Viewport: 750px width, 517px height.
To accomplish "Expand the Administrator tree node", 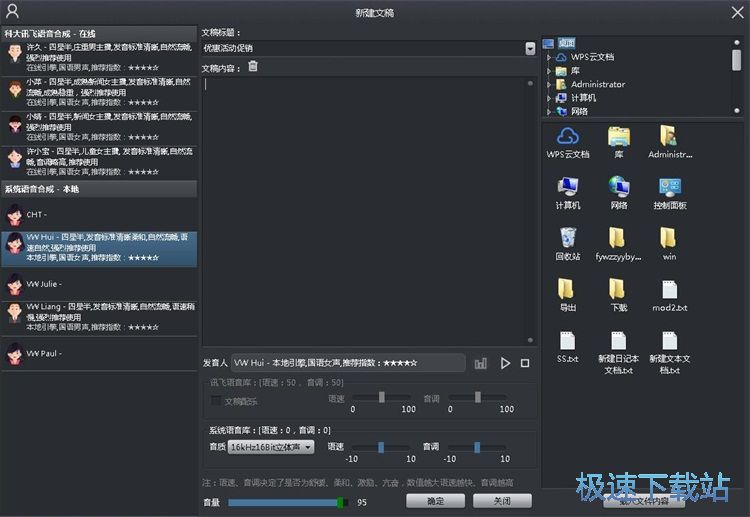I will point(549,85).
